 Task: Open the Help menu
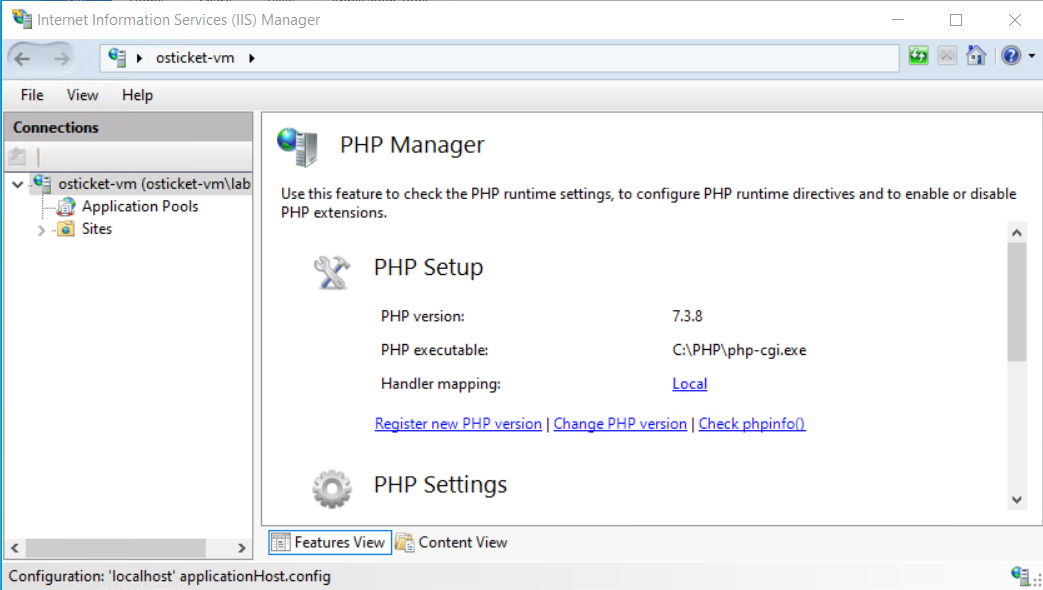[138, 95]
